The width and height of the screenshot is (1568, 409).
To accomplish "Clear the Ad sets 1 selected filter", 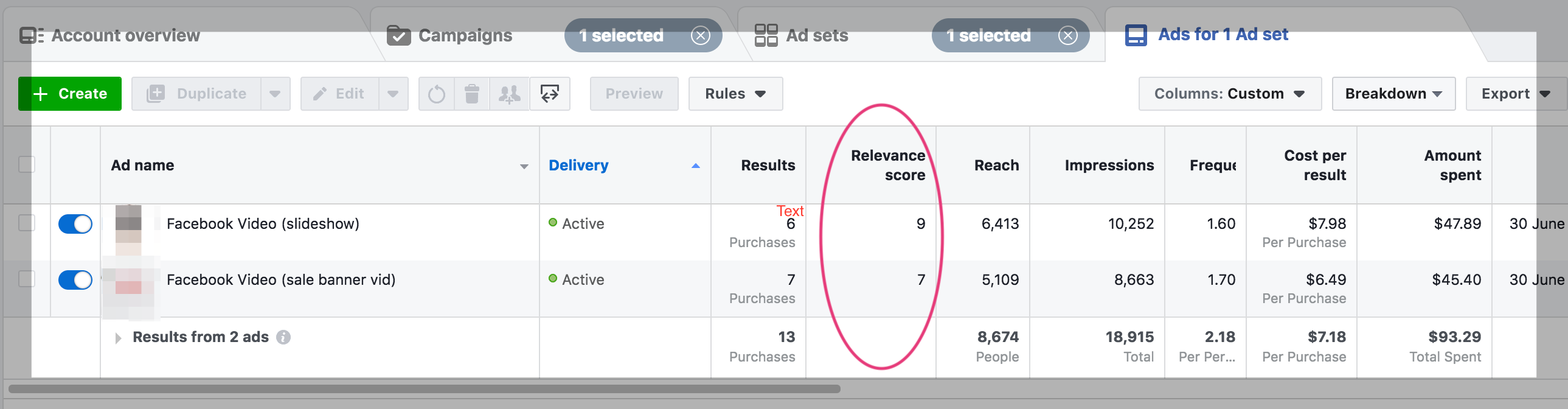I will 1067,35.
